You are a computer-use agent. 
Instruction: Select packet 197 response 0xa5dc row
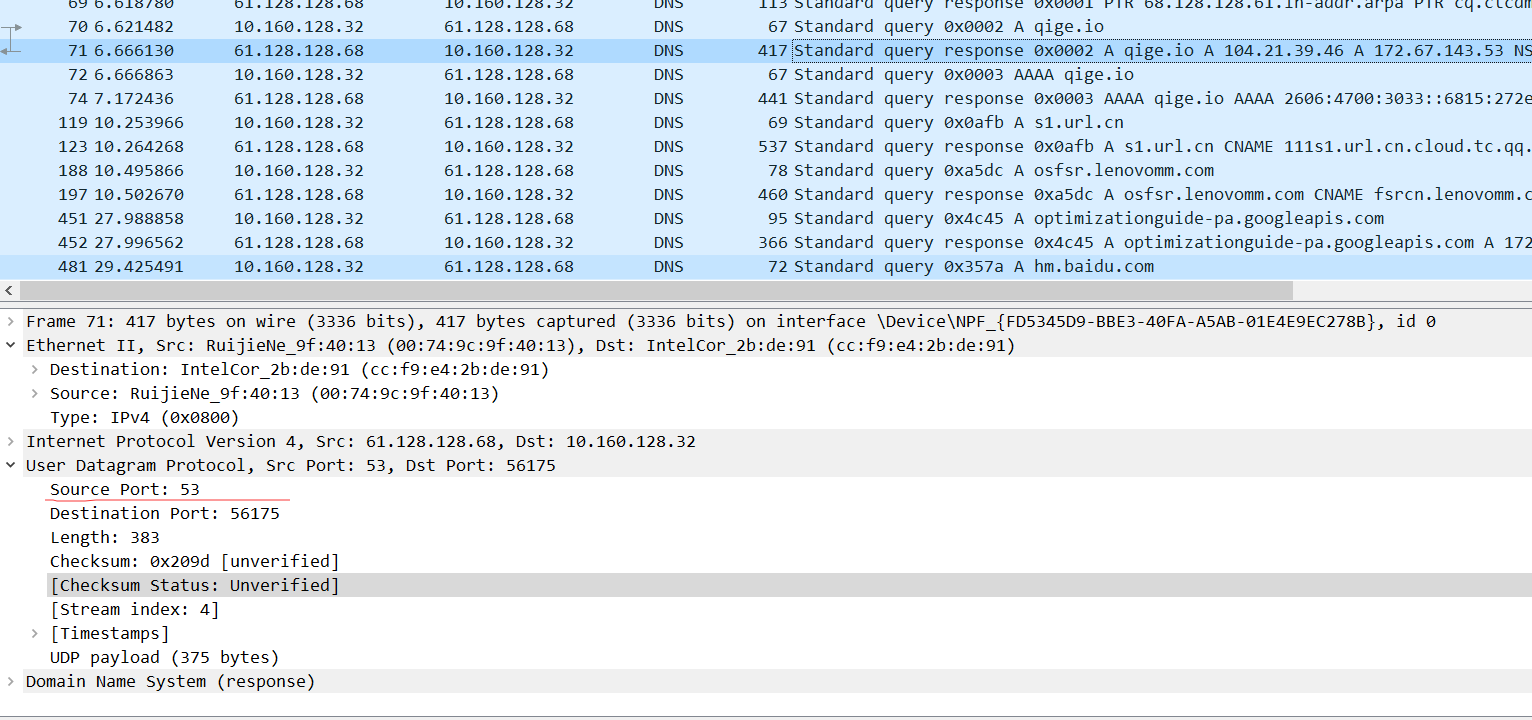click(x=766, y=195)
